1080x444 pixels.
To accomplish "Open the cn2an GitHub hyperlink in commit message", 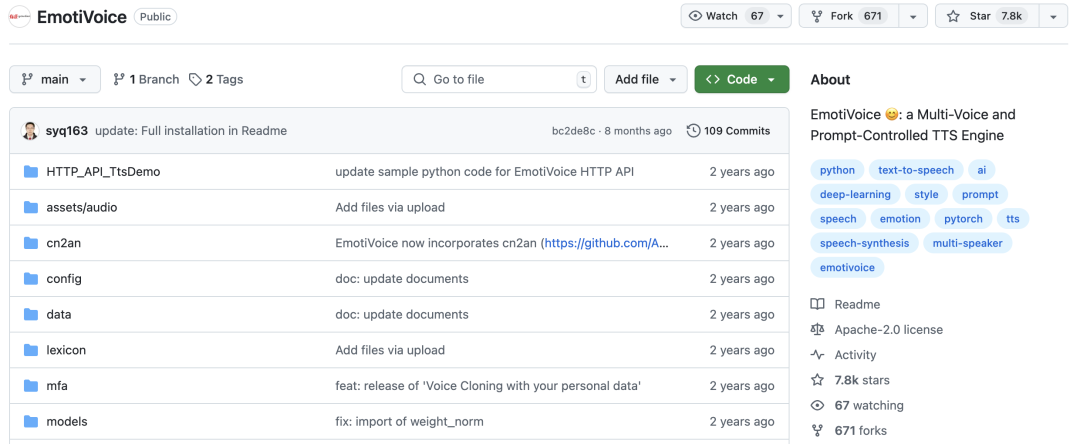I will (607, 243).
